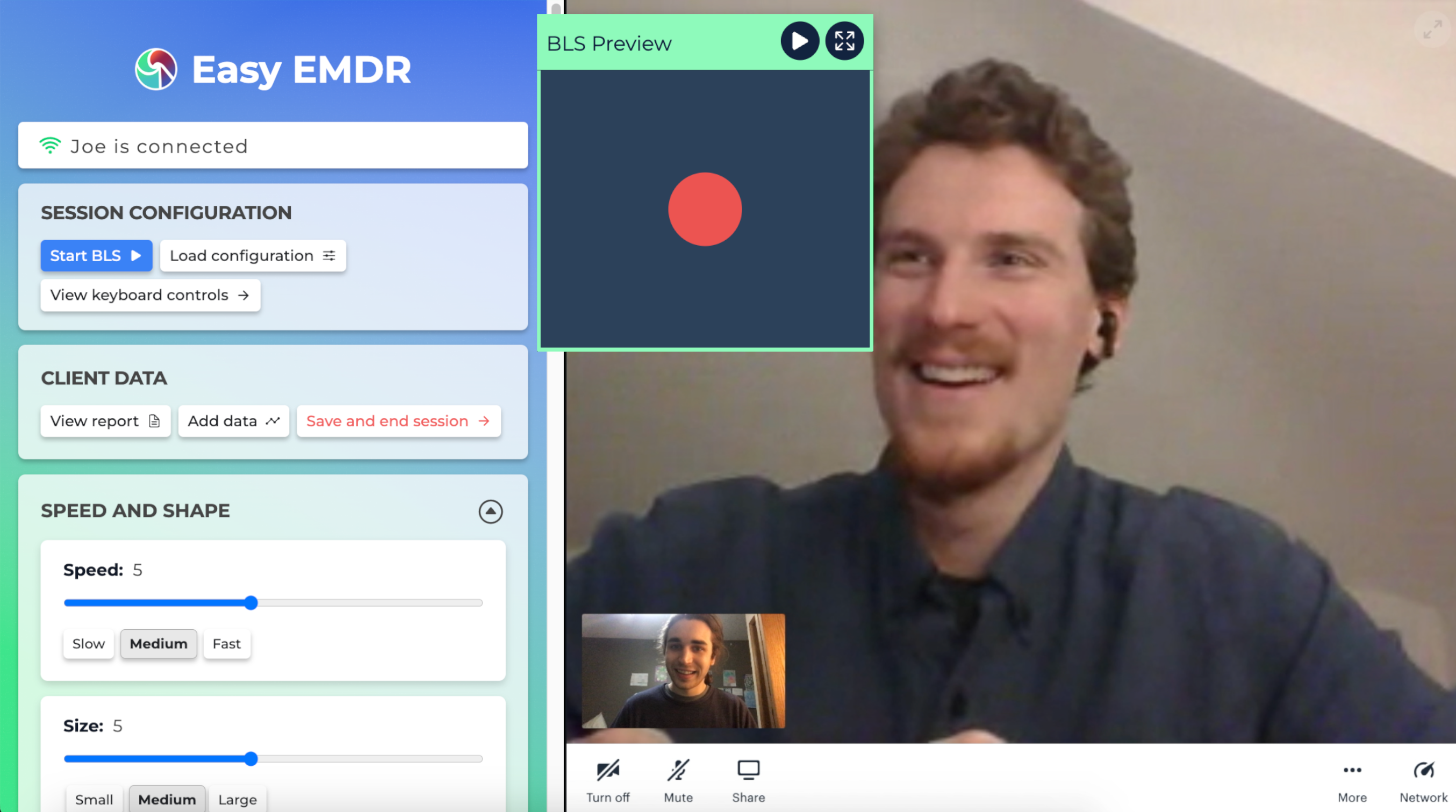Click the Start BLS button
Image resolution: width=1456 pixels, height=812 pixels.
(94, 255)
